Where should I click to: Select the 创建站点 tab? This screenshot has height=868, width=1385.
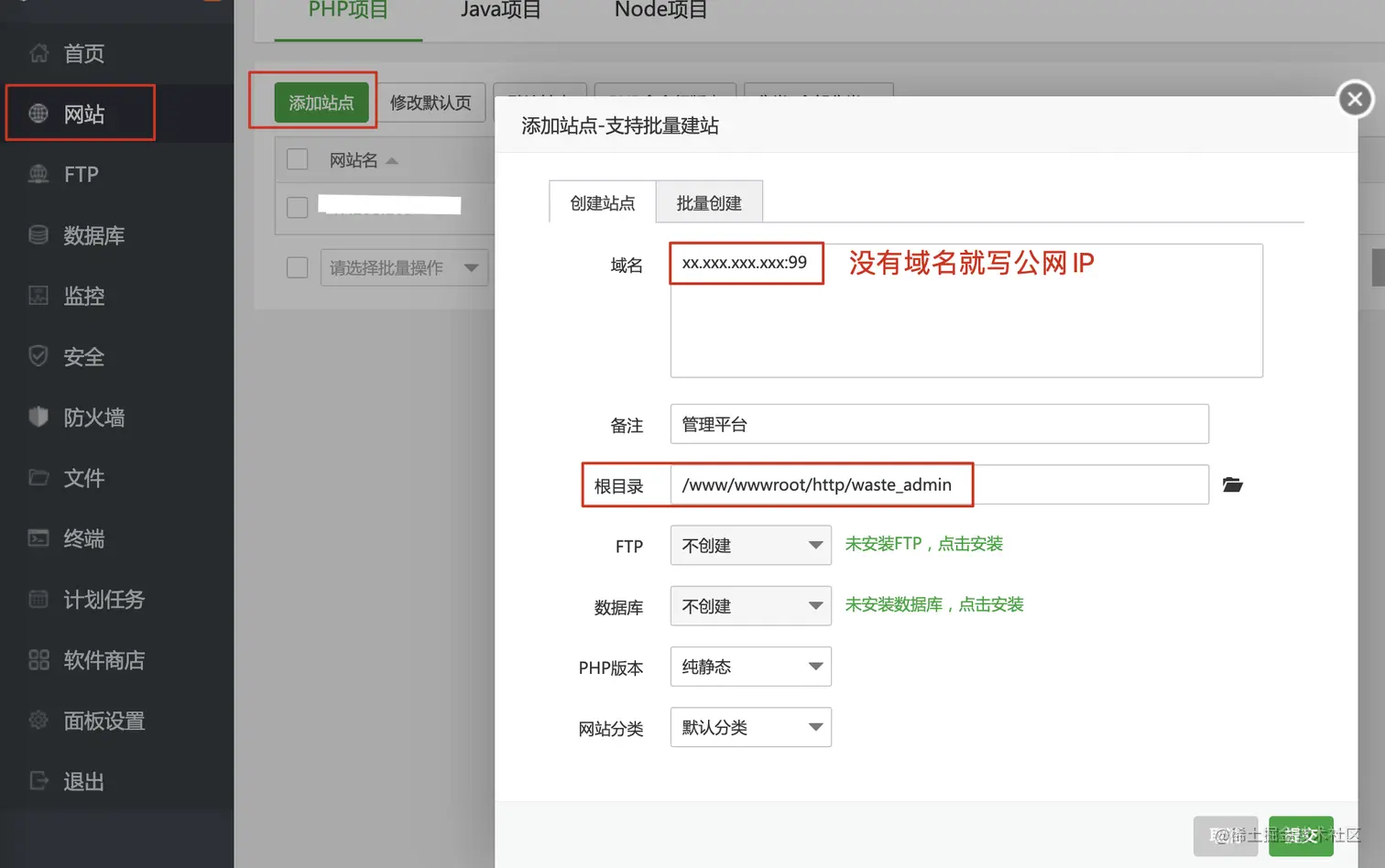coord(603,202)
